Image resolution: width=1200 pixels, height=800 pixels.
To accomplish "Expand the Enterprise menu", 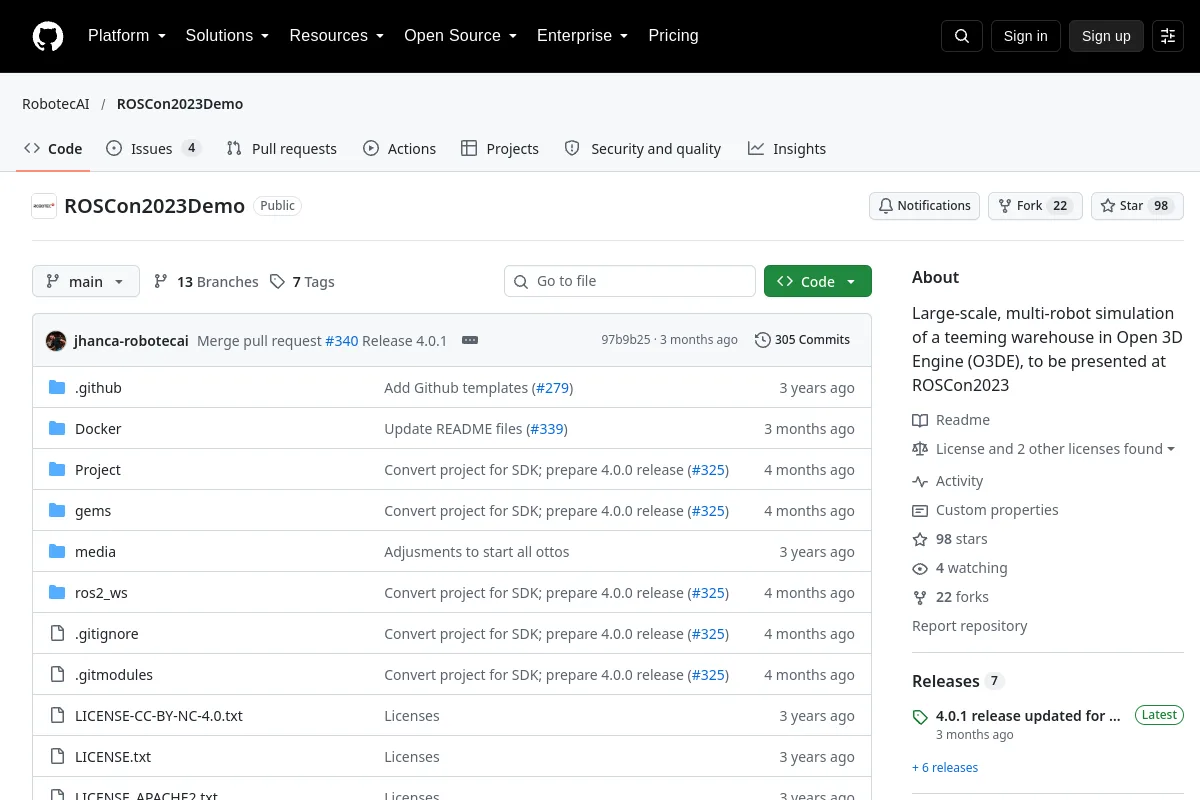I will point(582,36).
